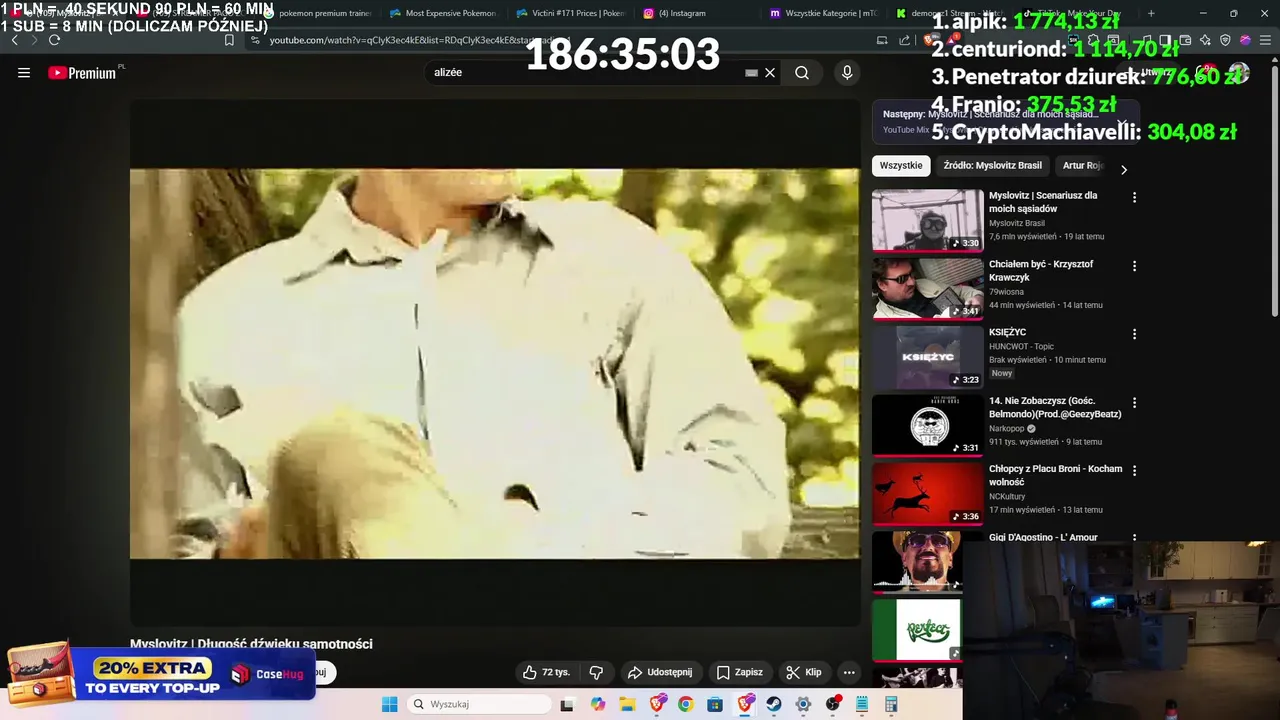1280x720 pixels.
Task: Create a clip with Klip button
Action: point(803,672)
